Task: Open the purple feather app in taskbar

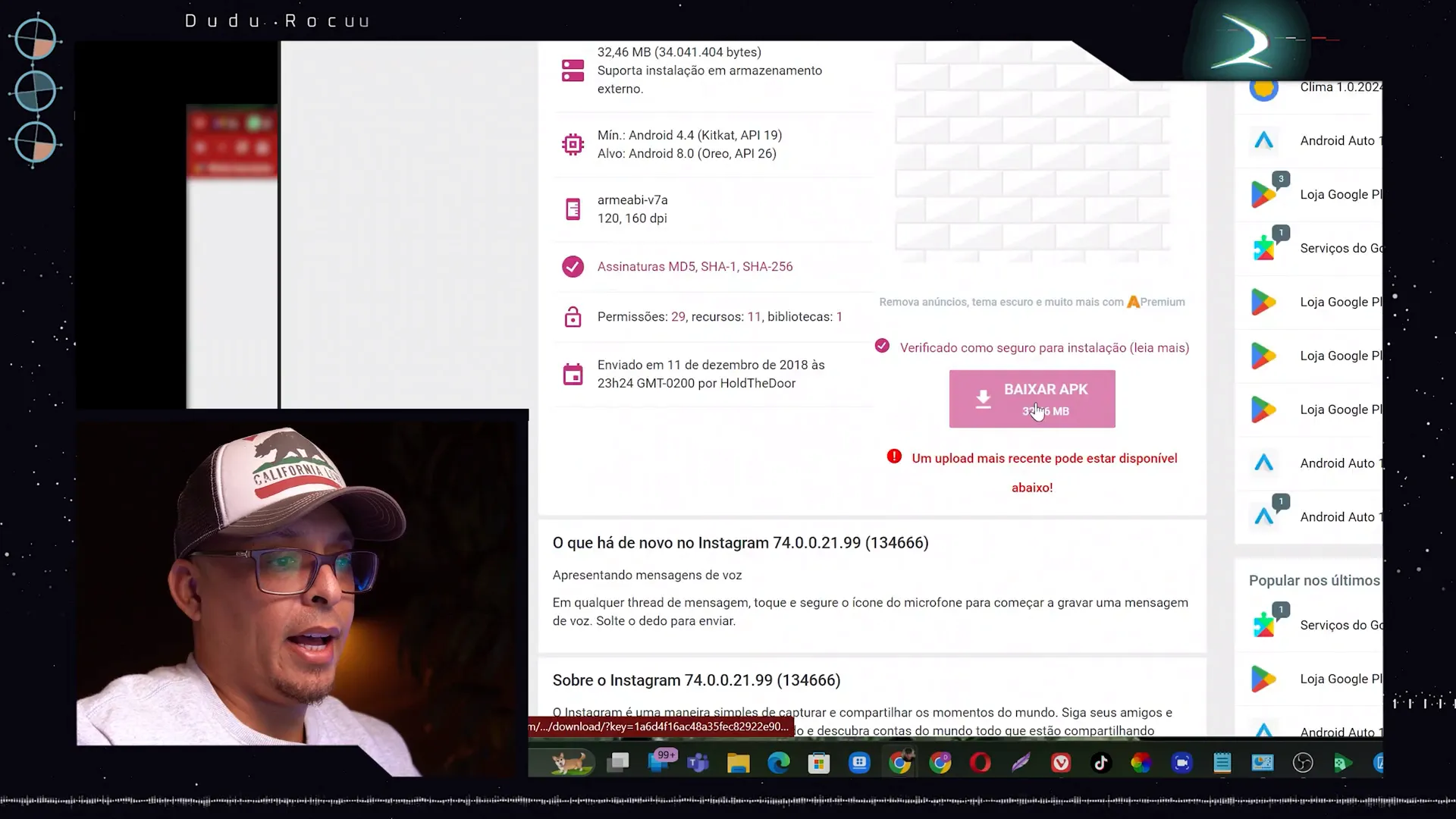Action: point(1021,763)
